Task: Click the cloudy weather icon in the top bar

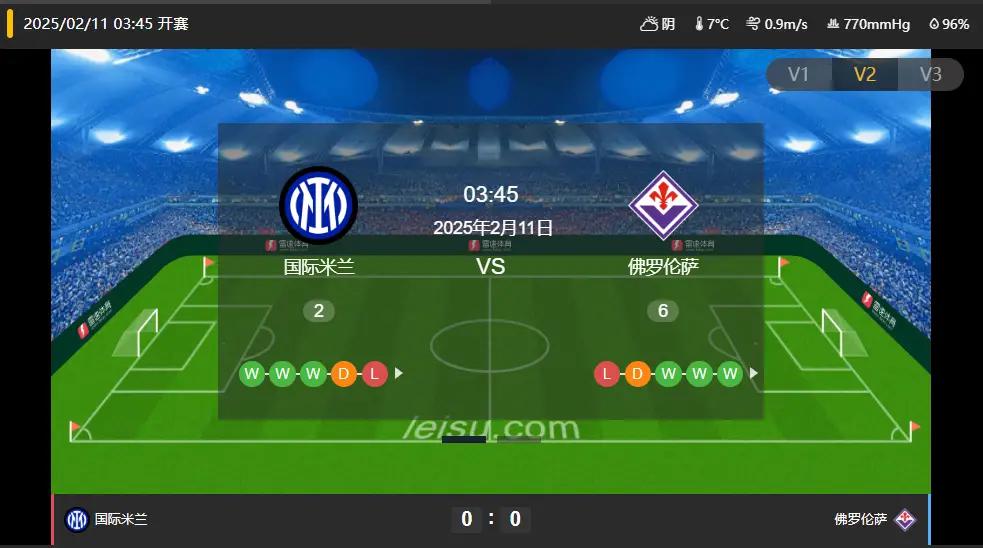Action: (649, 24)
